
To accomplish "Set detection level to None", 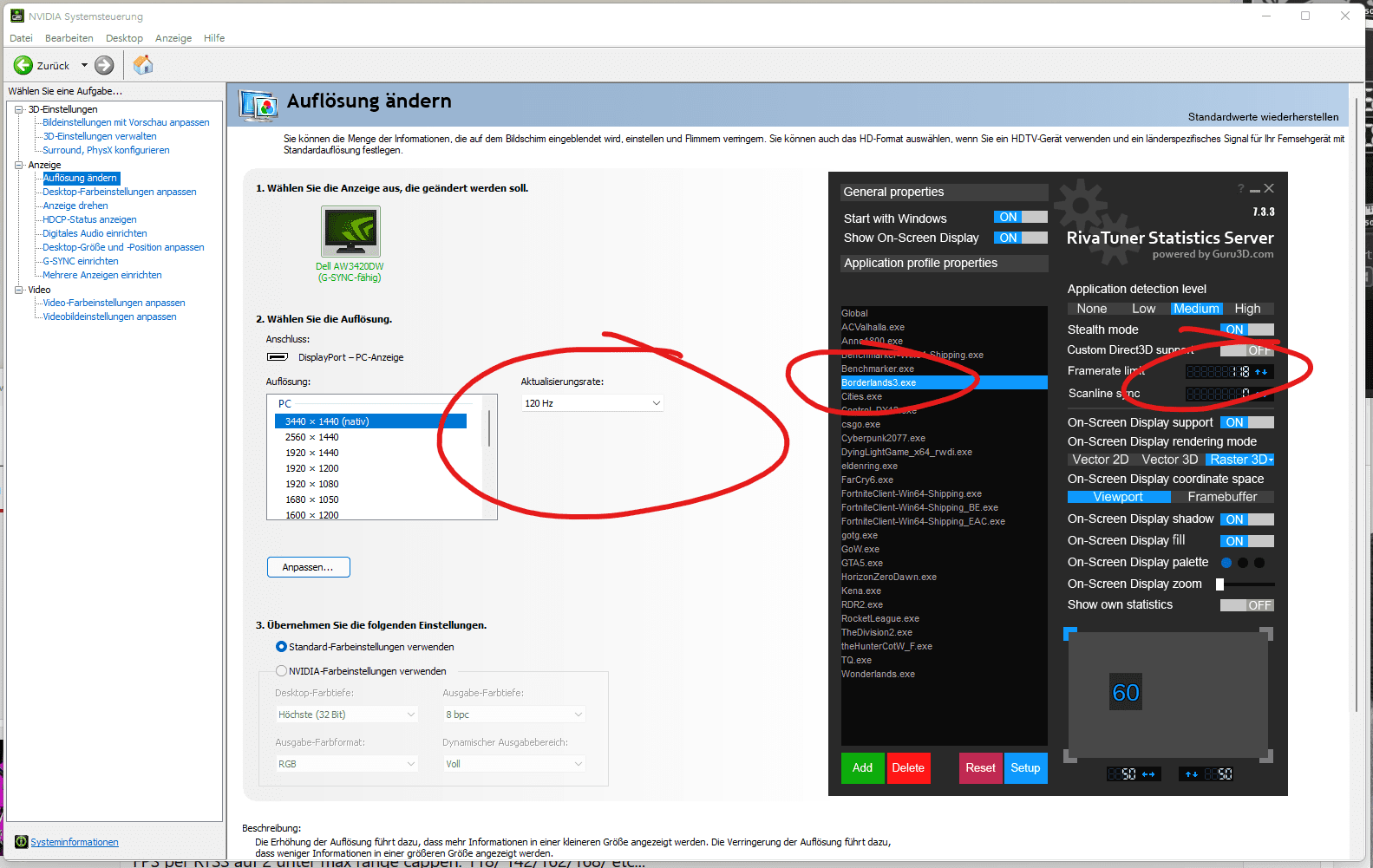I will [x=1091, y=309].
